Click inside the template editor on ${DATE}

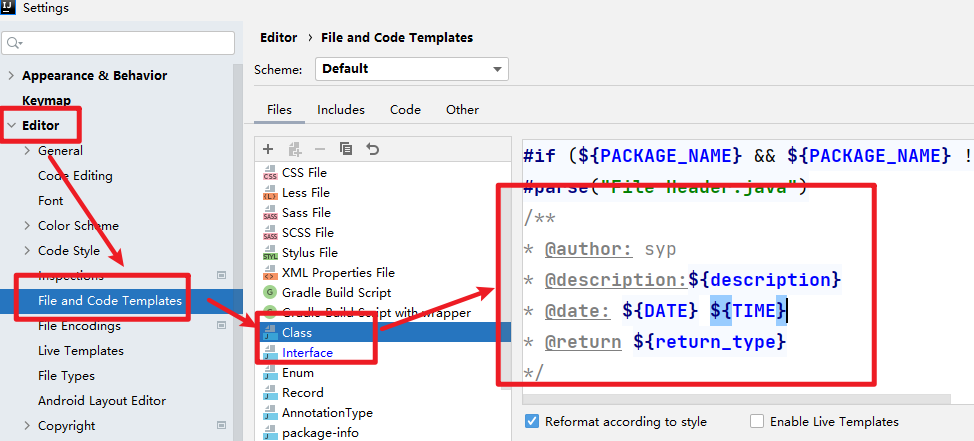click(x=659, y=310)
